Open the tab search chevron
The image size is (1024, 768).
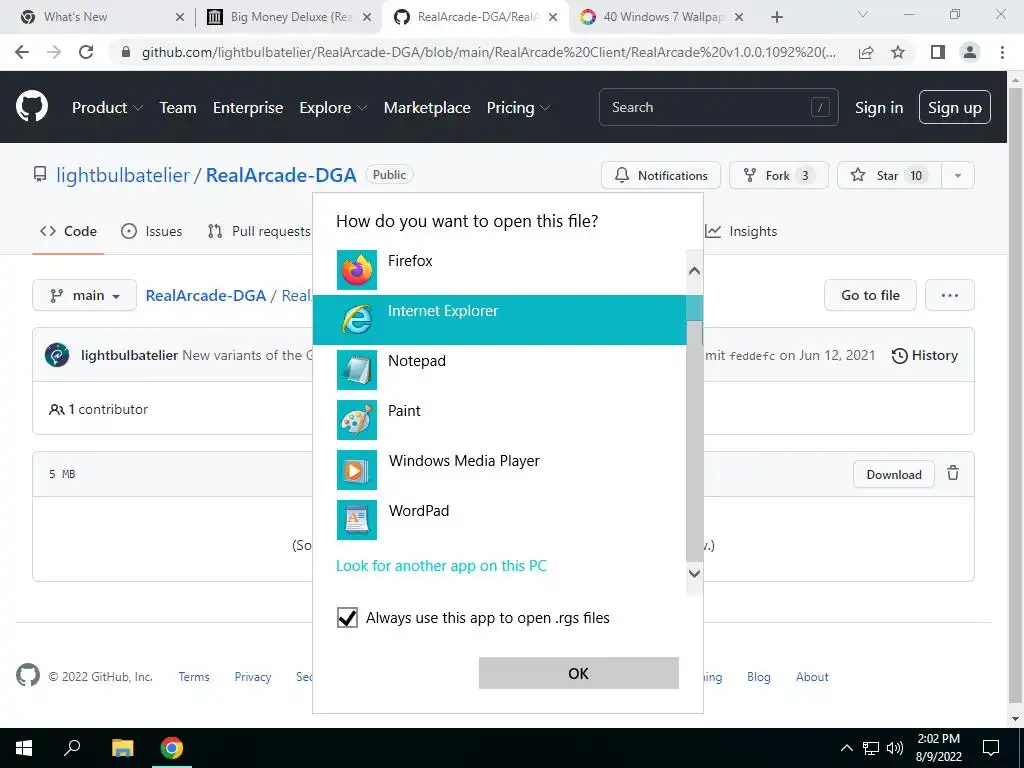[x=863, y=14]
